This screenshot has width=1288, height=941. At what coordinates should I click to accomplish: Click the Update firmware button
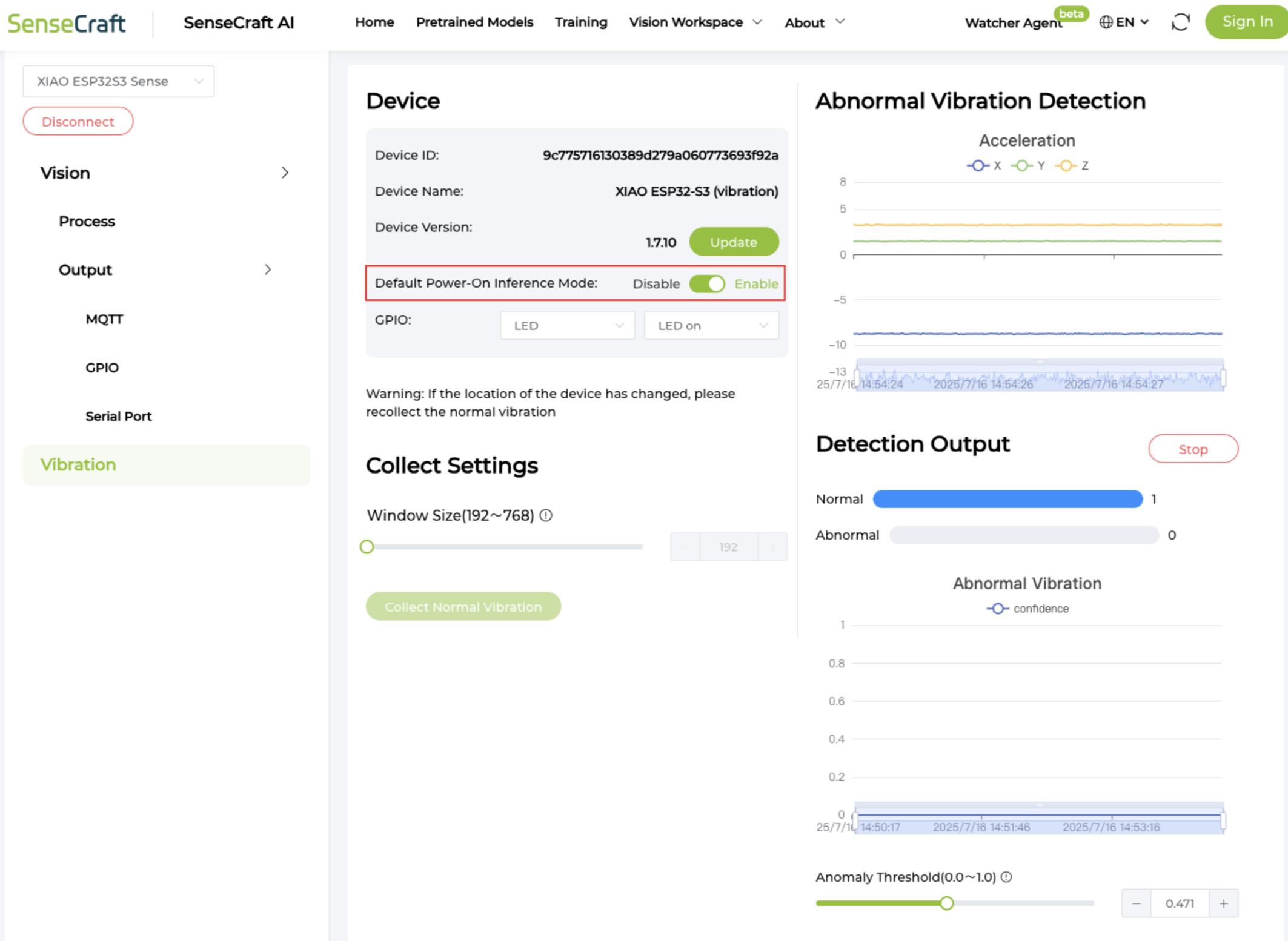click(734, 242)
